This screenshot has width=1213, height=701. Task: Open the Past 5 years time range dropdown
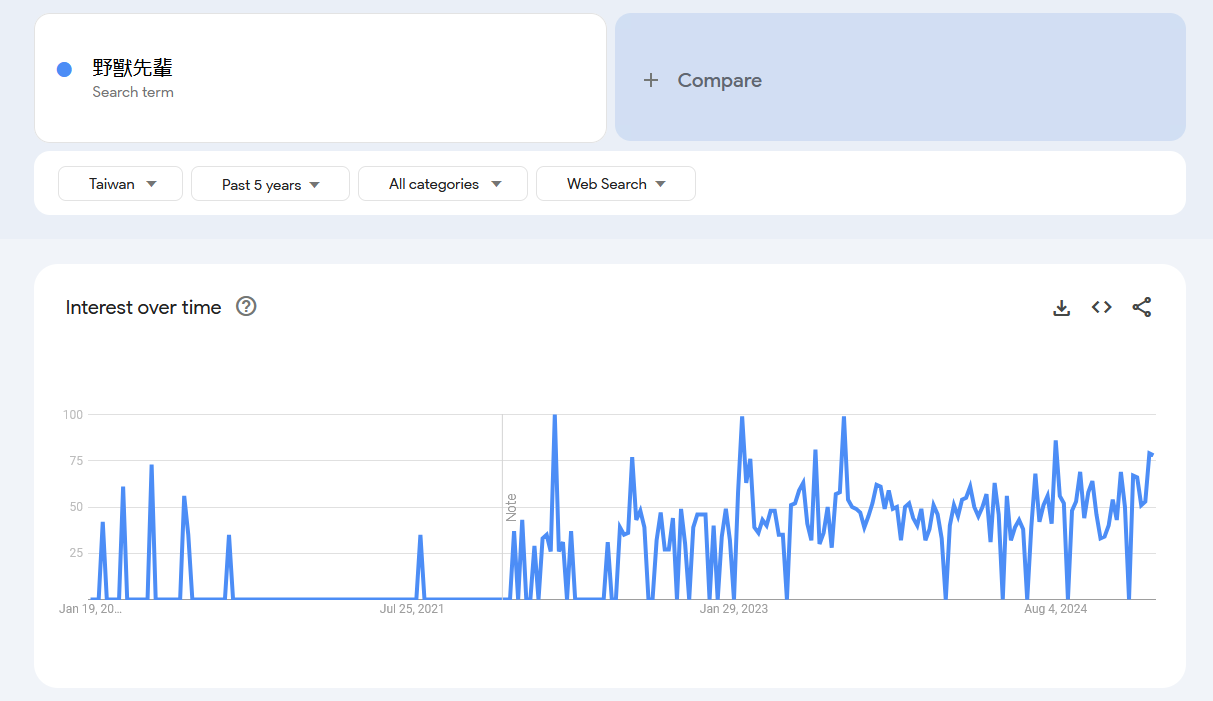[270, 184]
